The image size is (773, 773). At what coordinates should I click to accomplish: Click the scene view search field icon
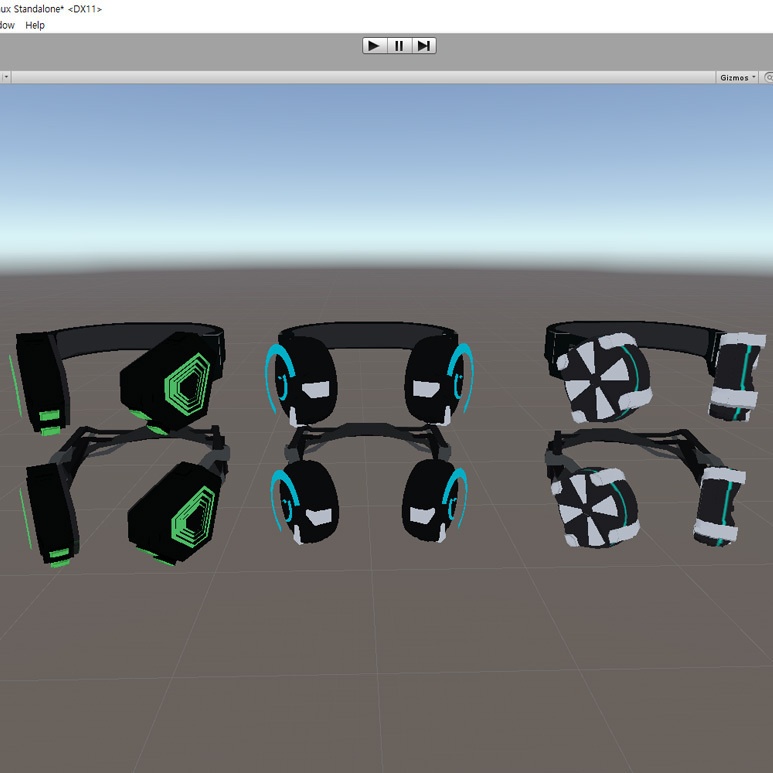click(x=768, y=78)
